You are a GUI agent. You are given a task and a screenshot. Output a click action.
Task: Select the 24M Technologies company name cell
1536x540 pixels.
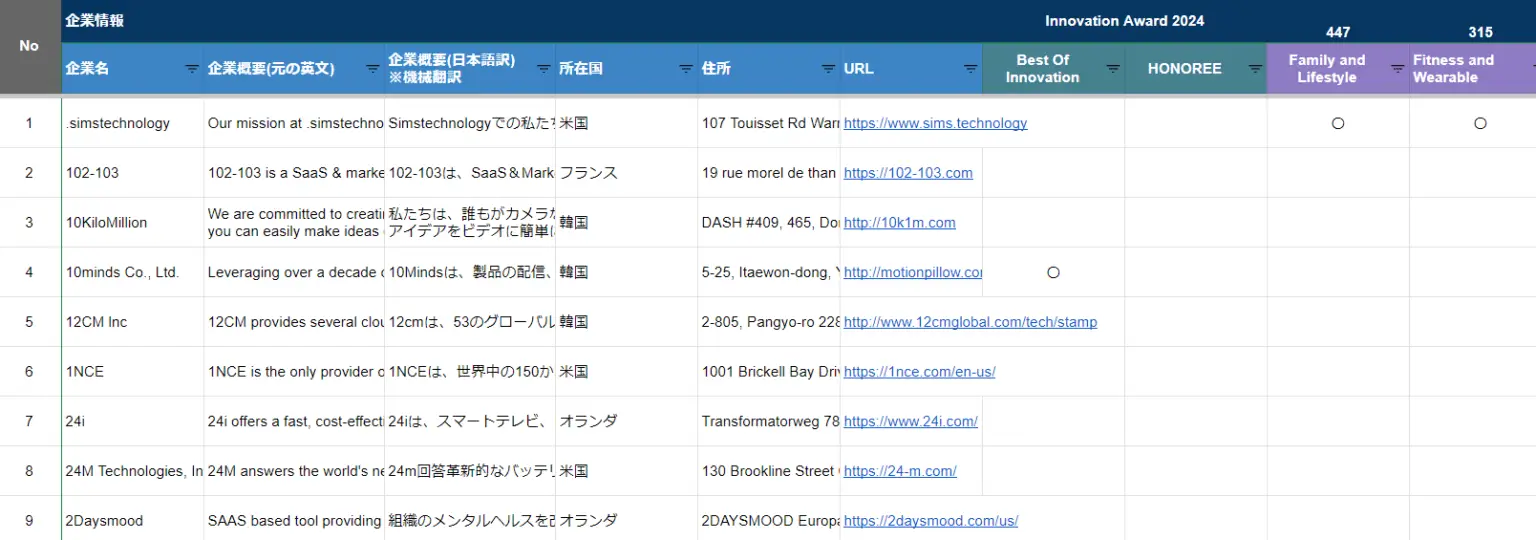pos(133,471)
